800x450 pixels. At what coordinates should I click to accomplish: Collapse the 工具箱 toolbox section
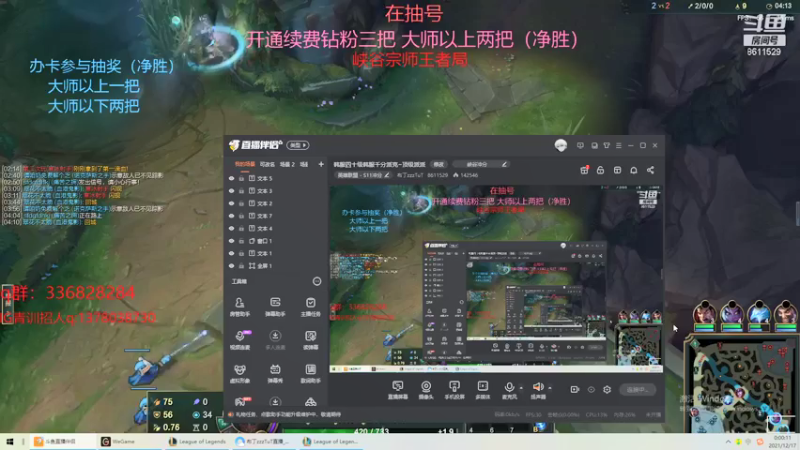(316, 282)
